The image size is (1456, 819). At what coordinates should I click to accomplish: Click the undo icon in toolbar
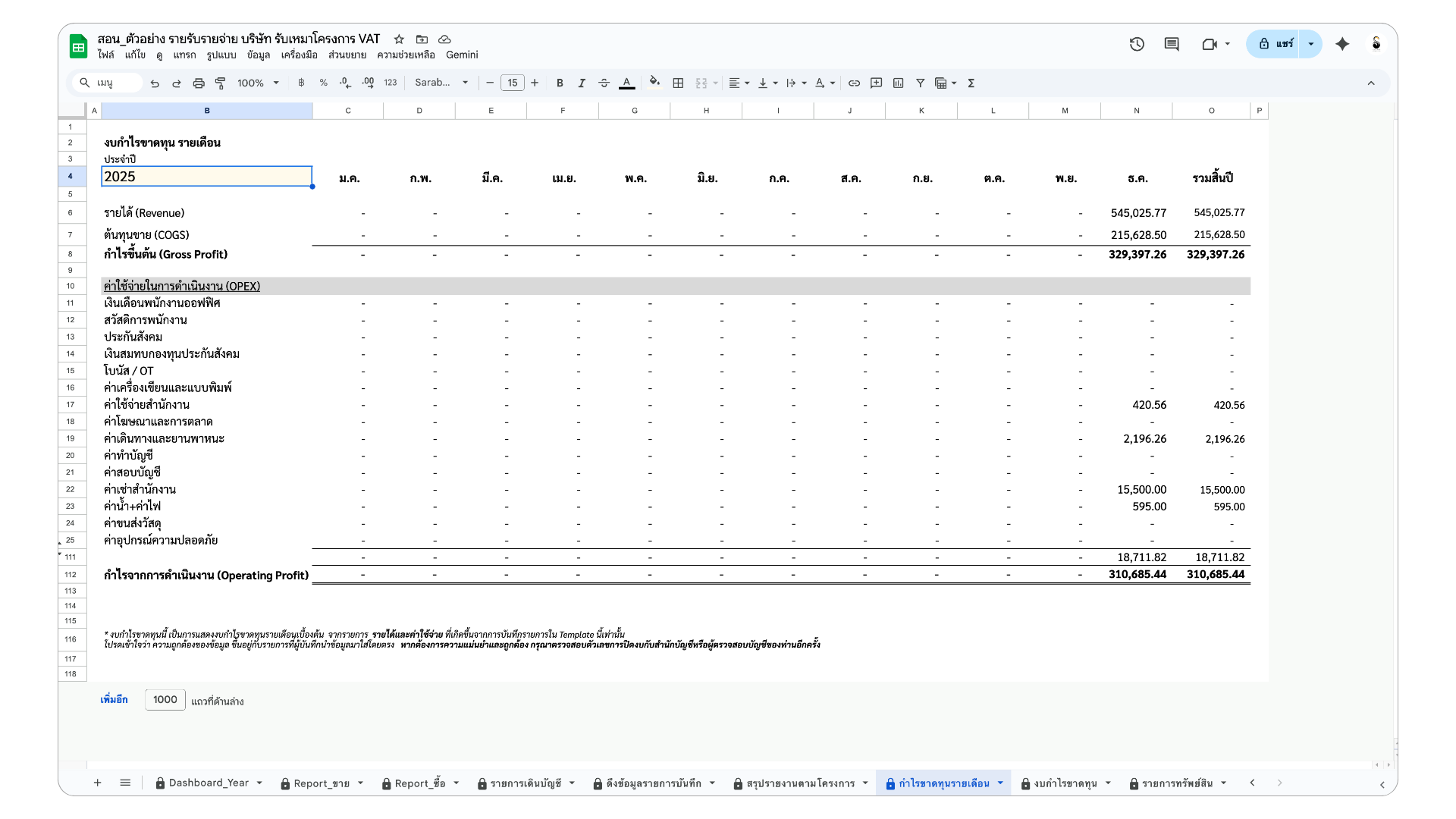155,83
